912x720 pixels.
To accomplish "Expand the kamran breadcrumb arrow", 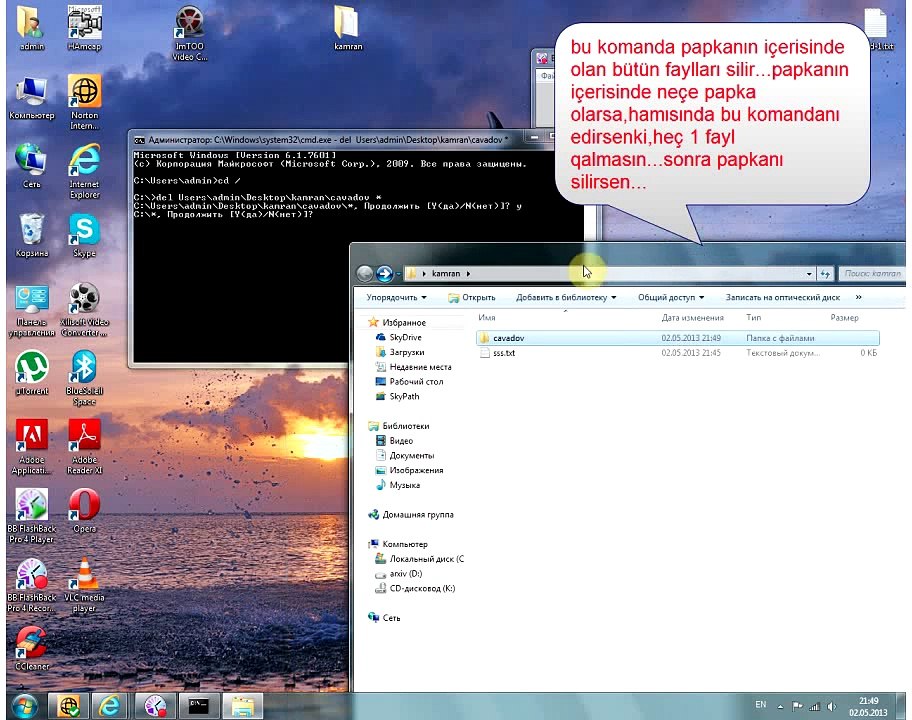I will (x=468, y=273).
